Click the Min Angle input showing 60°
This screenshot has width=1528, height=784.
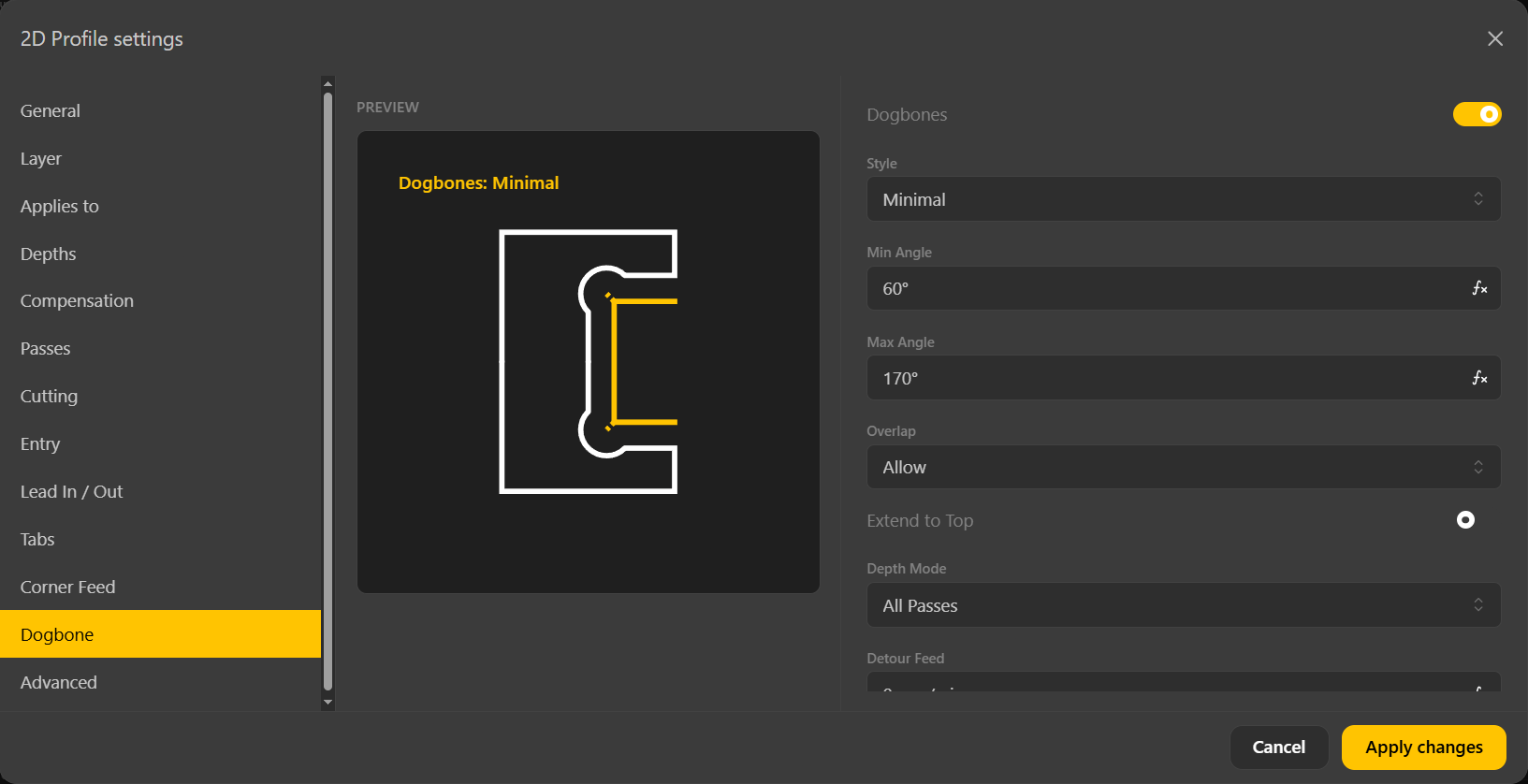1183,289
